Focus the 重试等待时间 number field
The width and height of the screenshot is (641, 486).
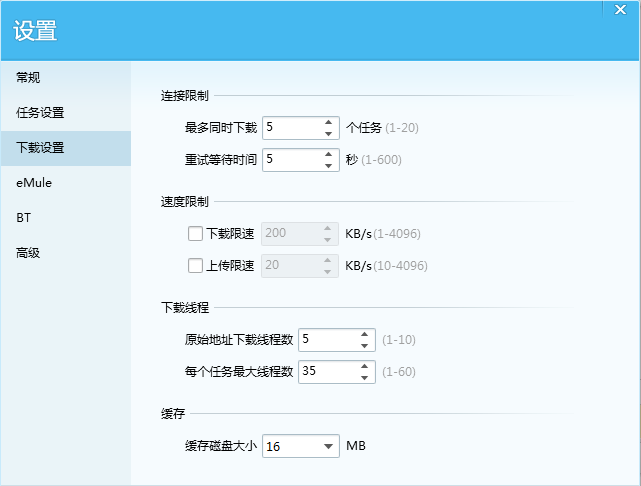click(301, 160)
